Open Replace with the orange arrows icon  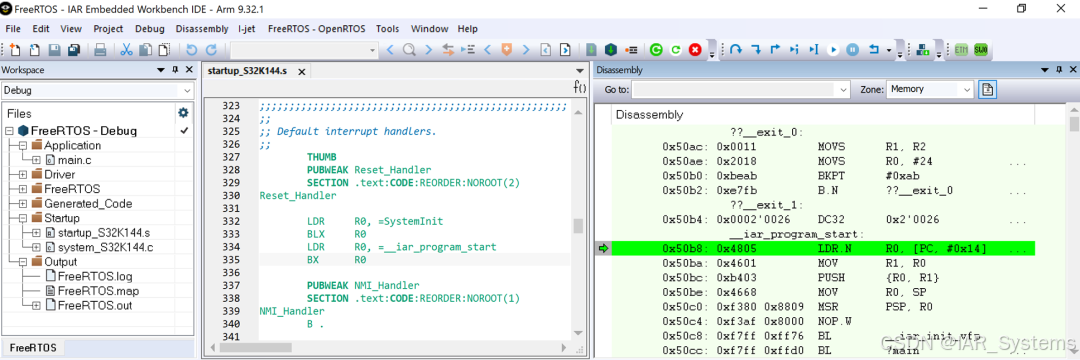coord(448,50)
